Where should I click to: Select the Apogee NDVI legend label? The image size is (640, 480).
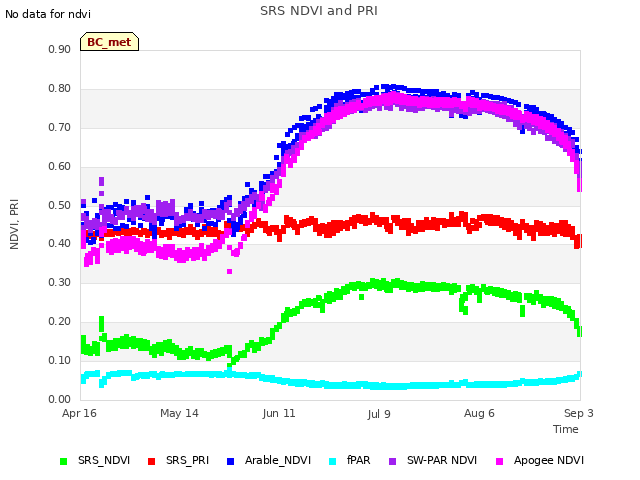click(549, 460)
